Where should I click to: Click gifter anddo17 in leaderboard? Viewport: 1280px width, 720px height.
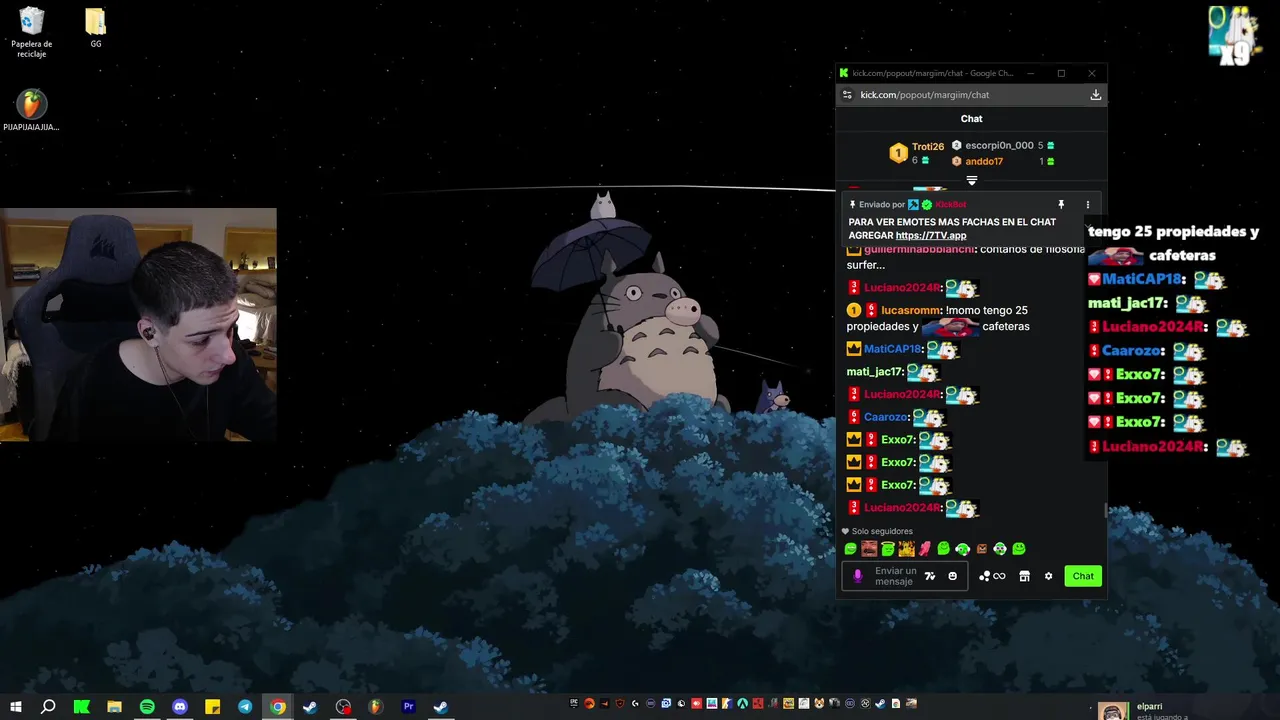[984, 161]
